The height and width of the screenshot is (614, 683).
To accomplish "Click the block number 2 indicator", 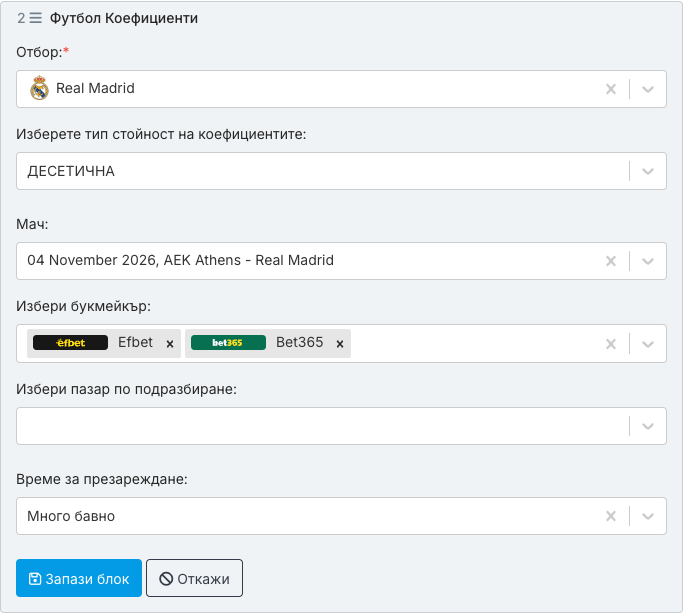I will pyautogui.click(x=21, y=18).
